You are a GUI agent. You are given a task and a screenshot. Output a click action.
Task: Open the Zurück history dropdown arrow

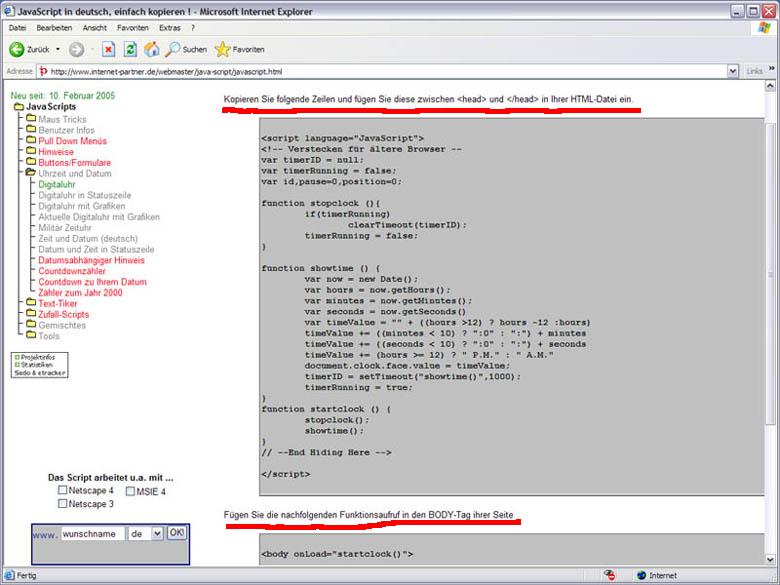[58, 49]
